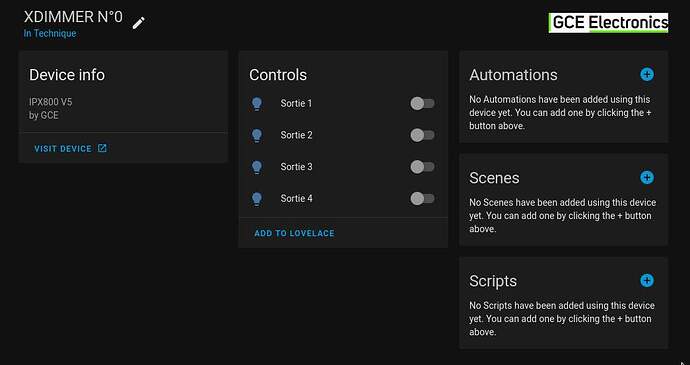Click the Device info heading
Viewport: 690px width, 365px height.
(x=67, y=75)
